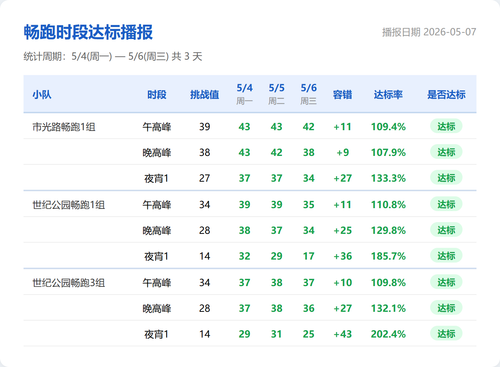The image size is (500, 367).
Task: Click the 107.9% 达标率 value
Action: click(388, 152)
